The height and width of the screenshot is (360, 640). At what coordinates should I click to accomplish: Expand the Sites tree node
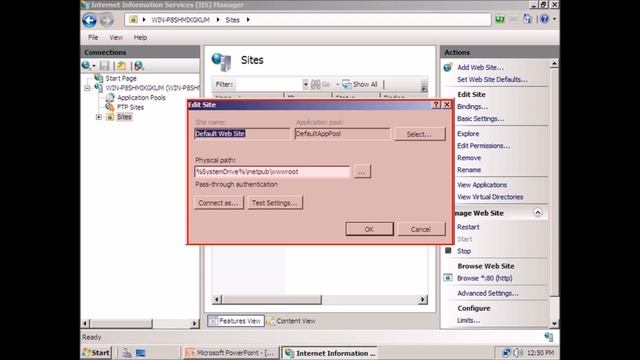point(99,117)
